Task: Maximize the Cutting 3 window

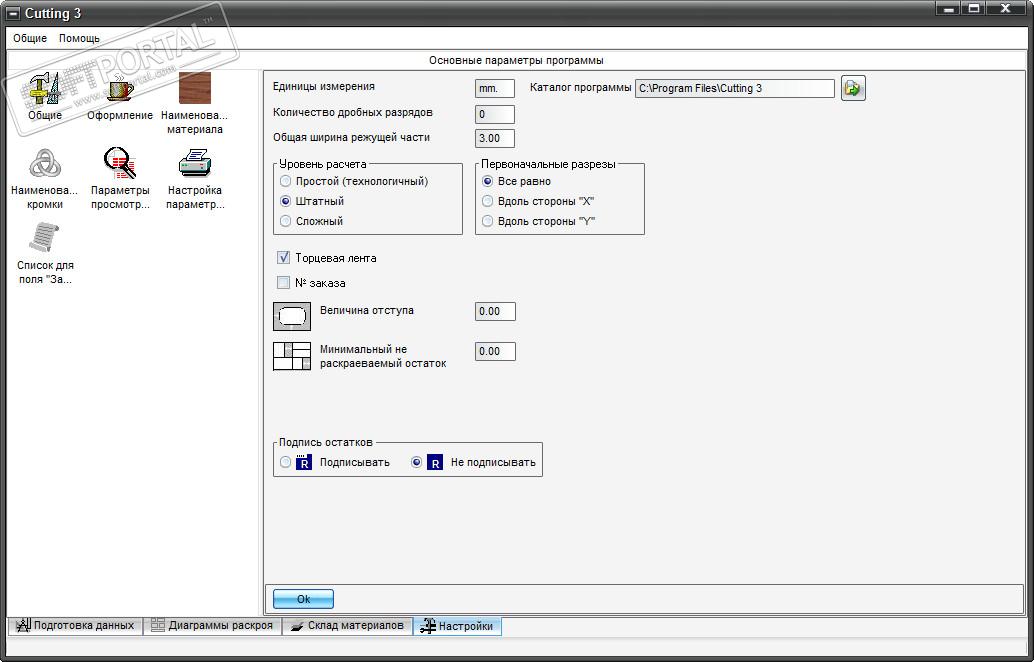Action: [973, 9]
